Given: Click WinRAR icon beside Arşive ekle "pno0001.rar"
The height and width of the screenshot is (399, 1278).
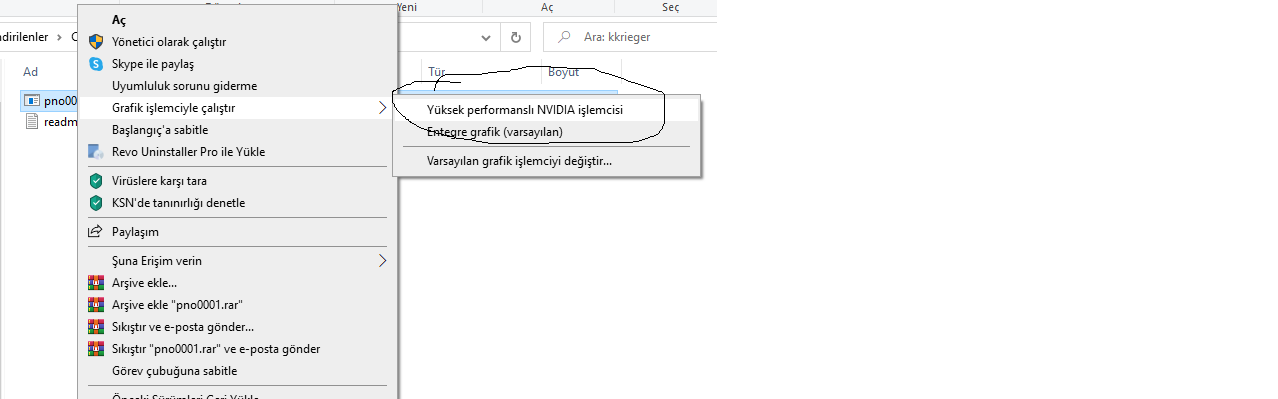Looking at the screenshot, I should (96, 305).
